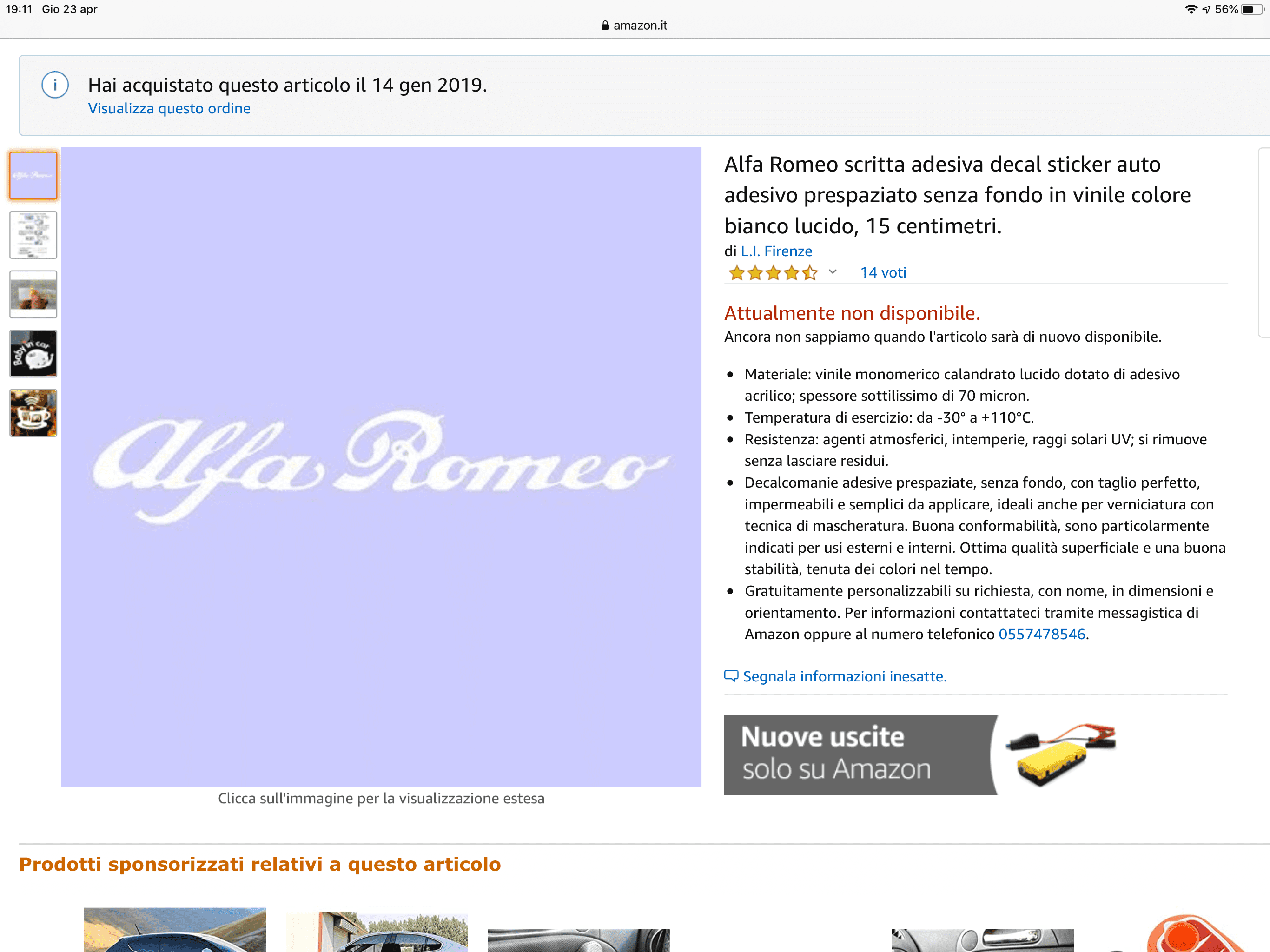1270x952 pixels.
Task: Click the amazon.it address bar
Action: [635, 25]
